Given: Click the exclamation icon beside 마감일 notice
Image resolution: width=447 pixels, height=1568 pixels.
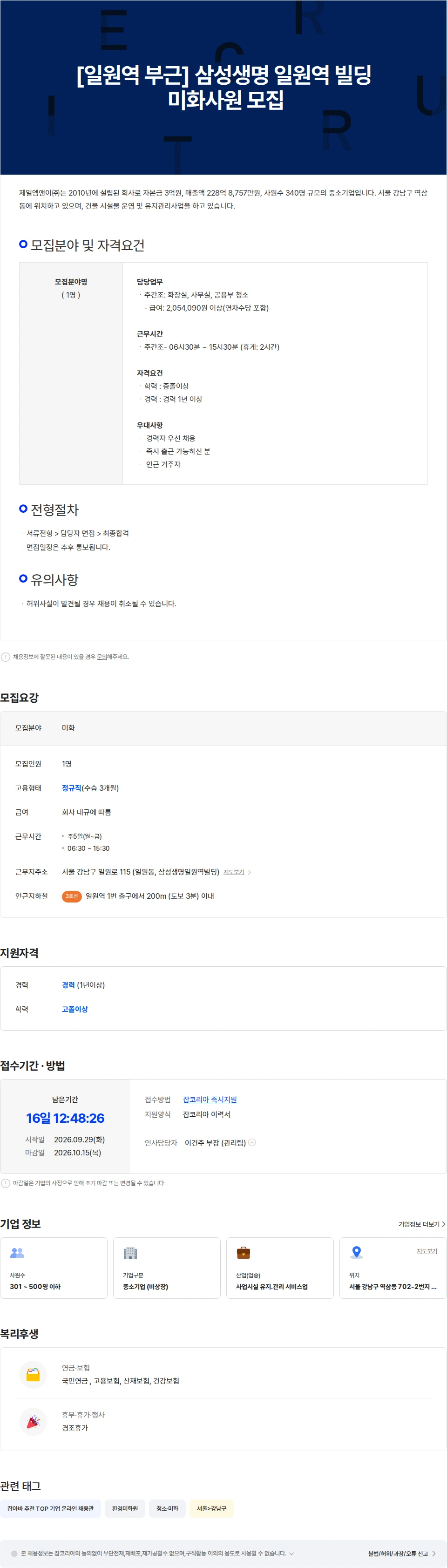Looking at the screenshot, I should [x=6, y=1183].
